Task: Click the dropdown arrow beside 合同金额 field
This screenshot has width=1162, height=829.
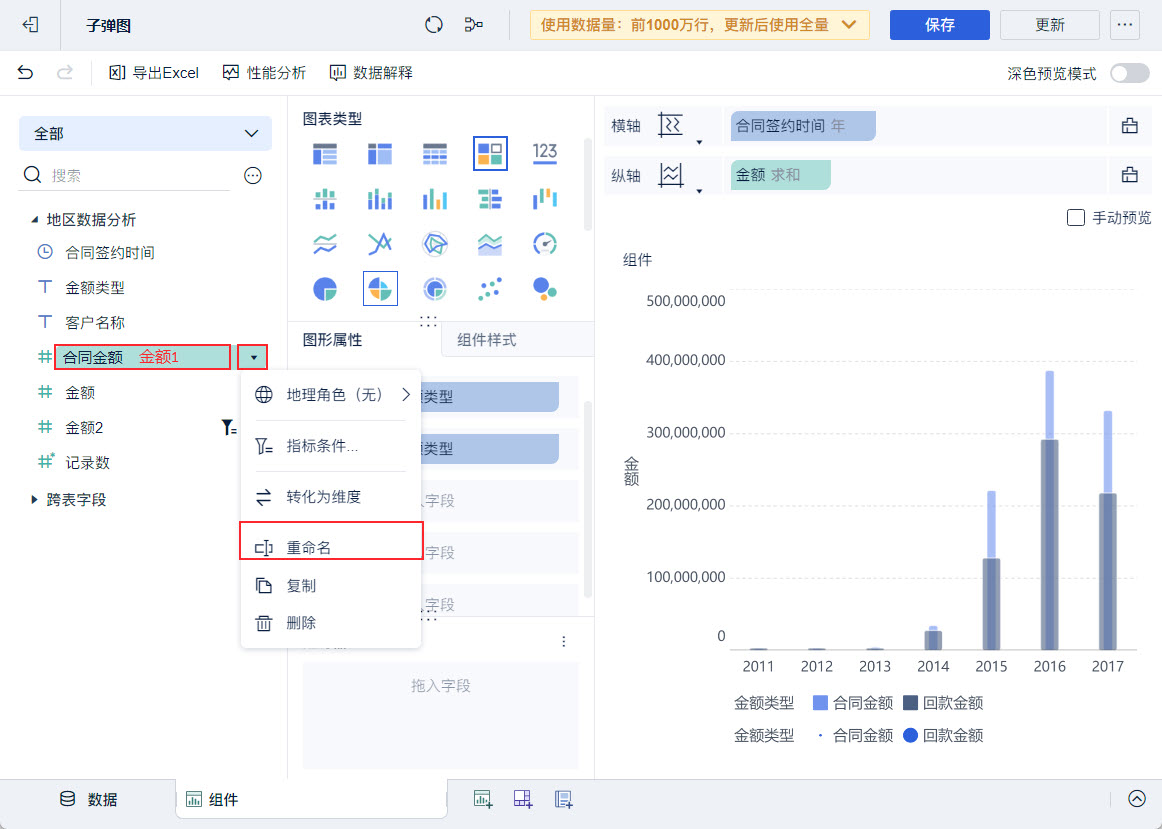Action: click(253, 358)
